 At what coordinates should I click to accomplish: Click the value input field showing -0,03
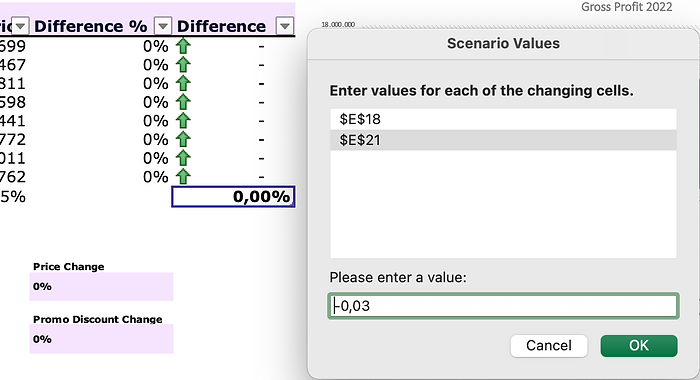point(503,306)
